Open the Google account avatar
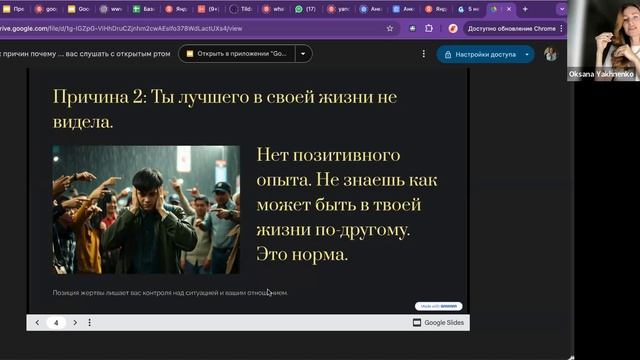This screenshot has height=360, width=640. pos(551,54)
